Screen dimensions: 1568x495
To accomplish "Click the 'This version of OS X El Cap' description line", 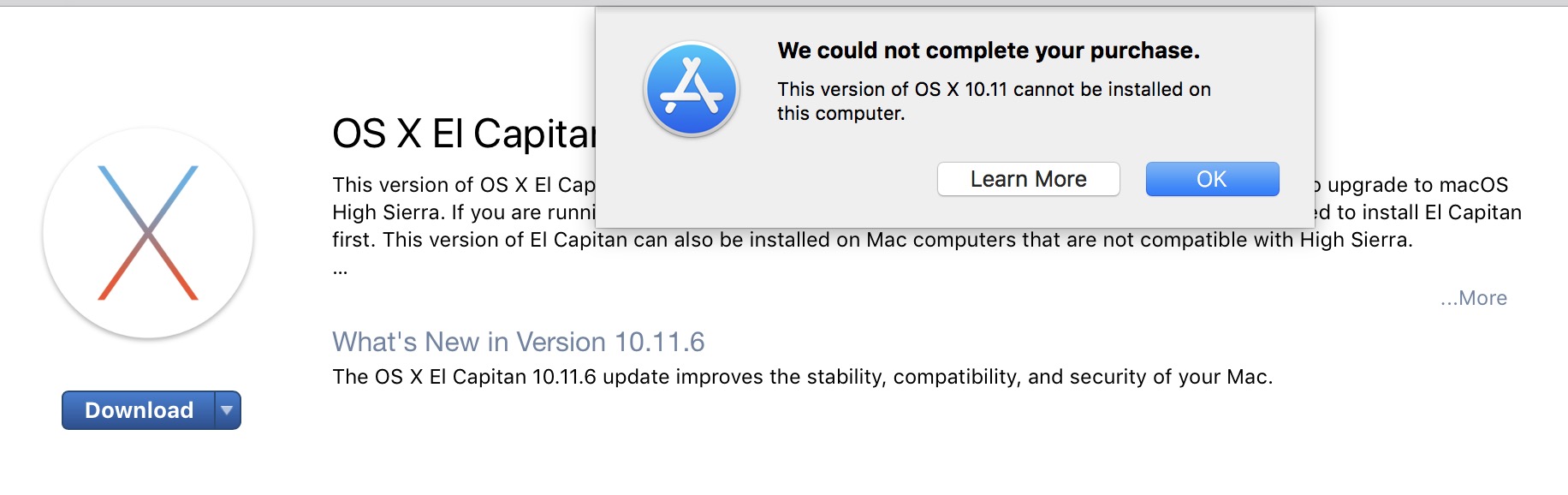I will click(463, 185).
